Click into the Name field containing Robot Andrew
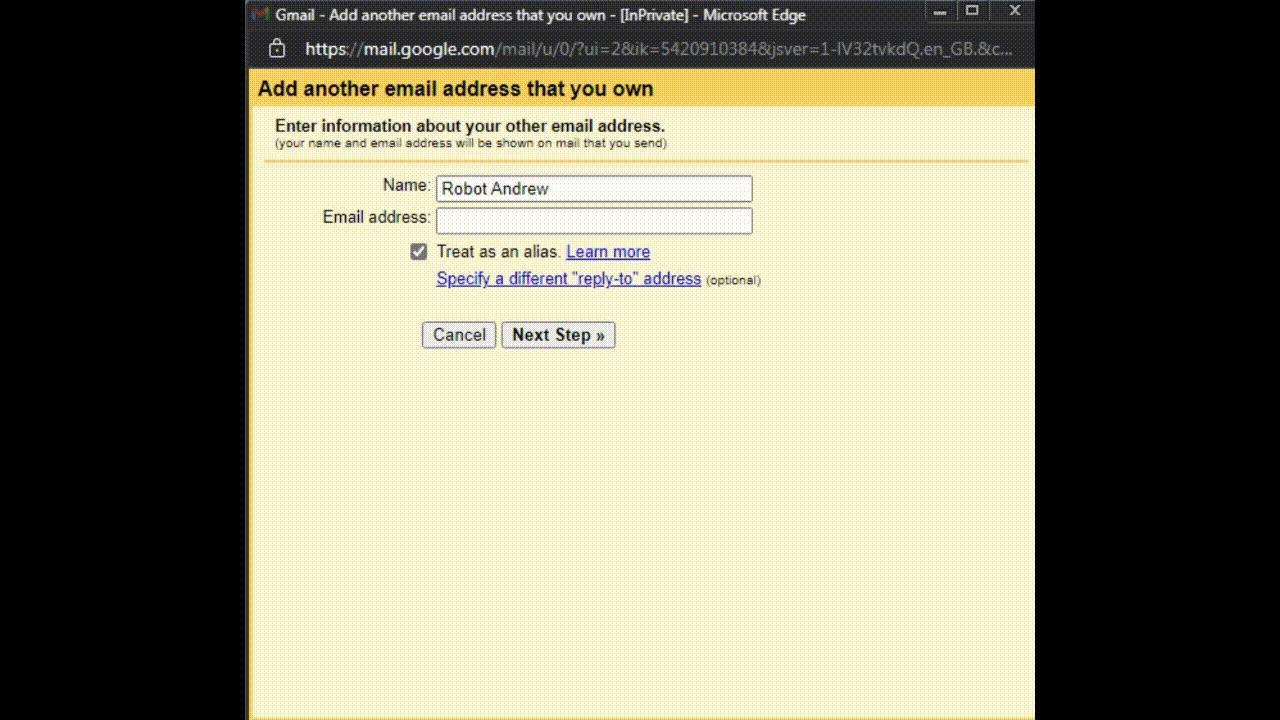This screenshot has width=1280, height=720. coord(594,189)
